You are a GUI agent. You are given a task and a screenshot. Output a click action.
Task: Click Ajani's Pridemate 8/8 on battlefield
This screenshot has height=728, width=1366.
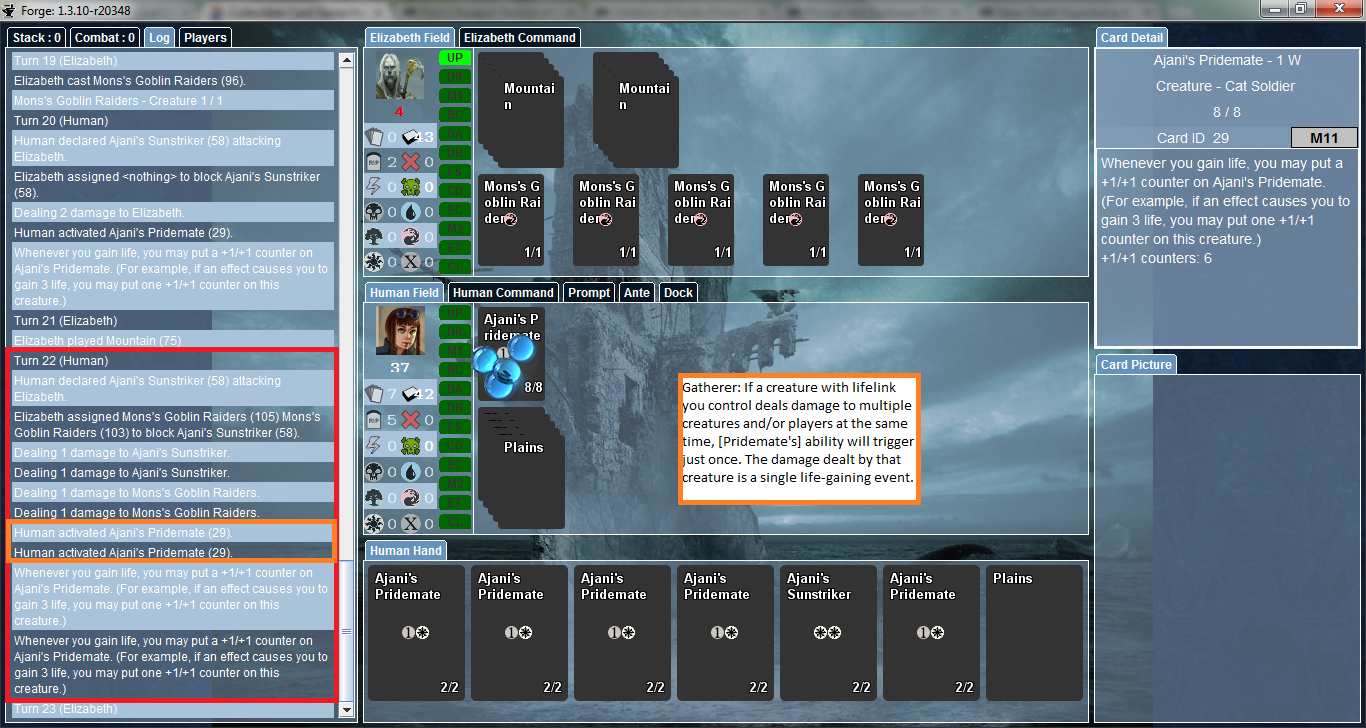tap(512, 352)
